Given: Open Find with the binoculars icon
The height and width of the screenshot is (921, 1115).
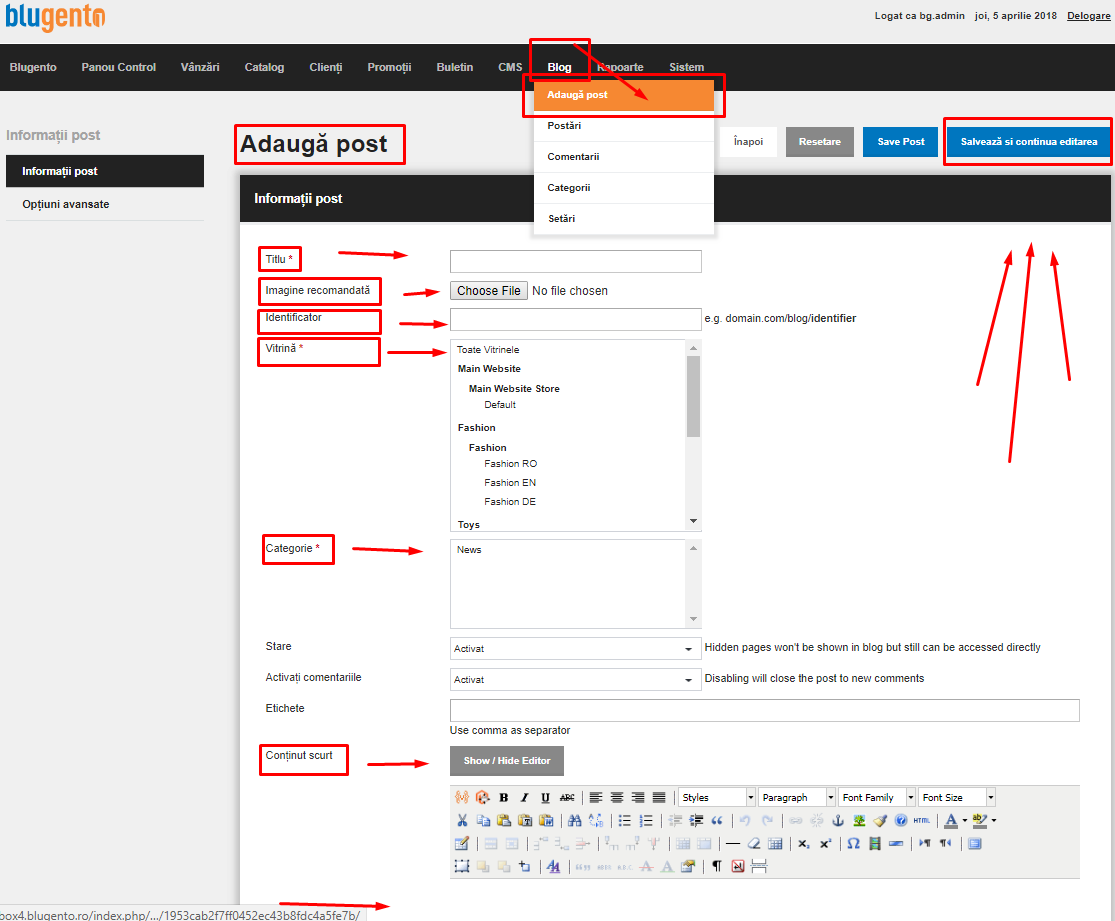Looking at the screenshot, I should click(x=575, y=820).
